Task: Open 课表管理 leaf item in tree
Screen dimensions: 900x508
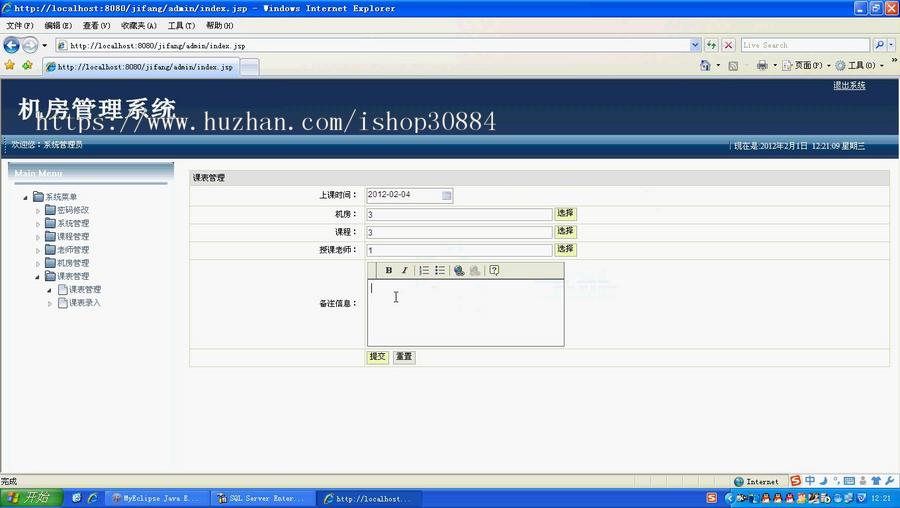Action: [x=84, y=289]
